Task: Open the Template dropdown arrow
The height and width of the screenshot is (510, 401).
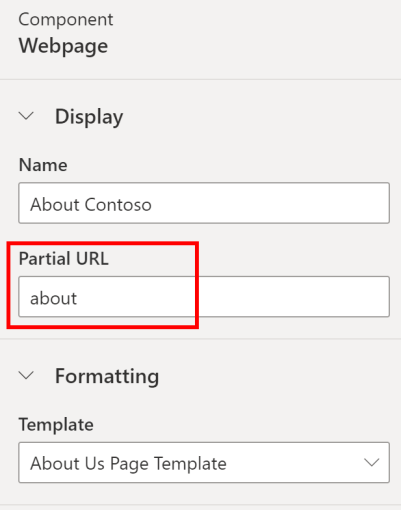Action: pyautogui.click(x=372, y=463)
